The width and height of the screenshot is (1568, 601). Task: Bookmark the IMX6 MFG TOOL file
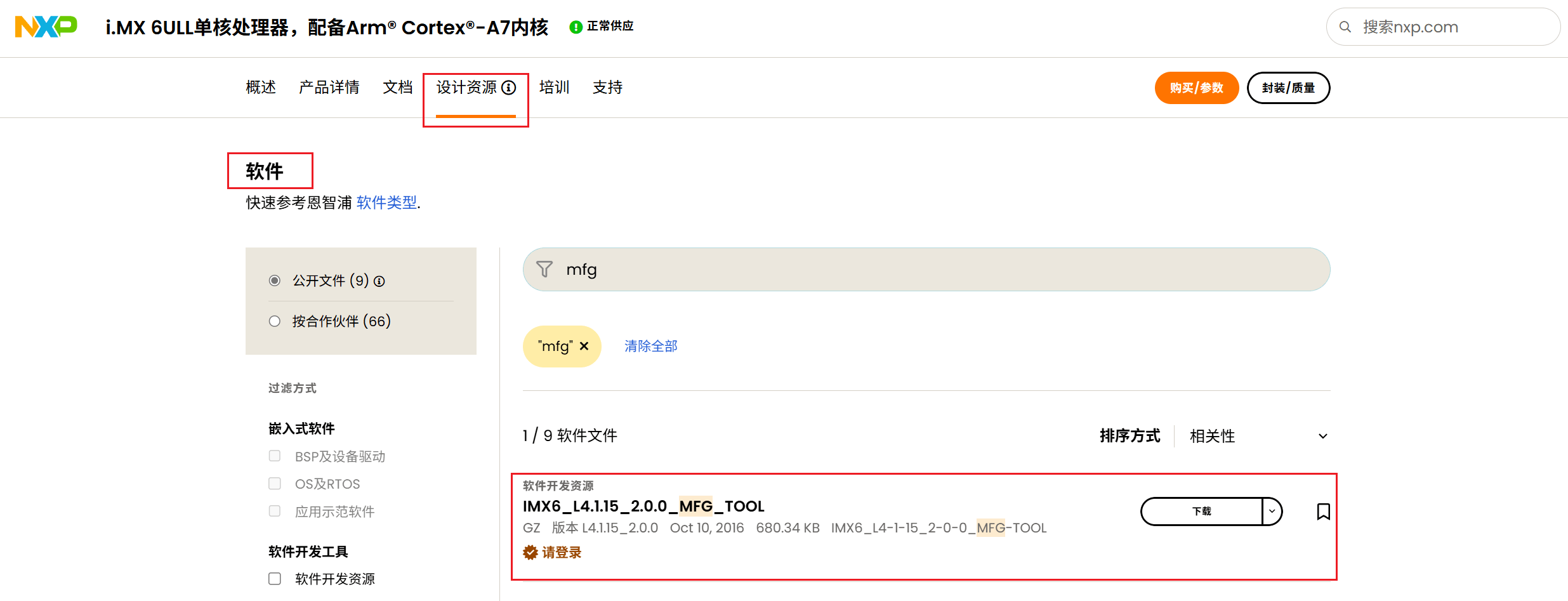1323,512
